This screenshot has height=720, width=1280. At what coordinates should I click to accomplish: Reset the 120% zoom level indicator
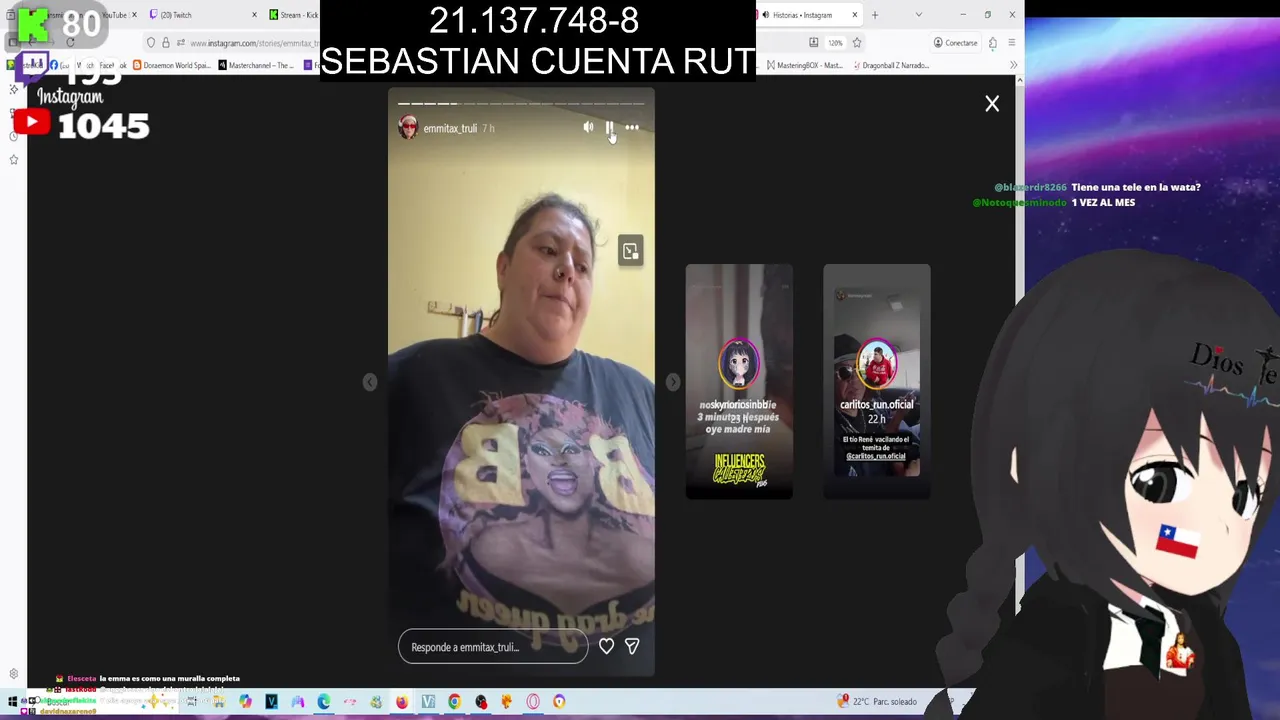pyautogui.click(x=835, y=43)
